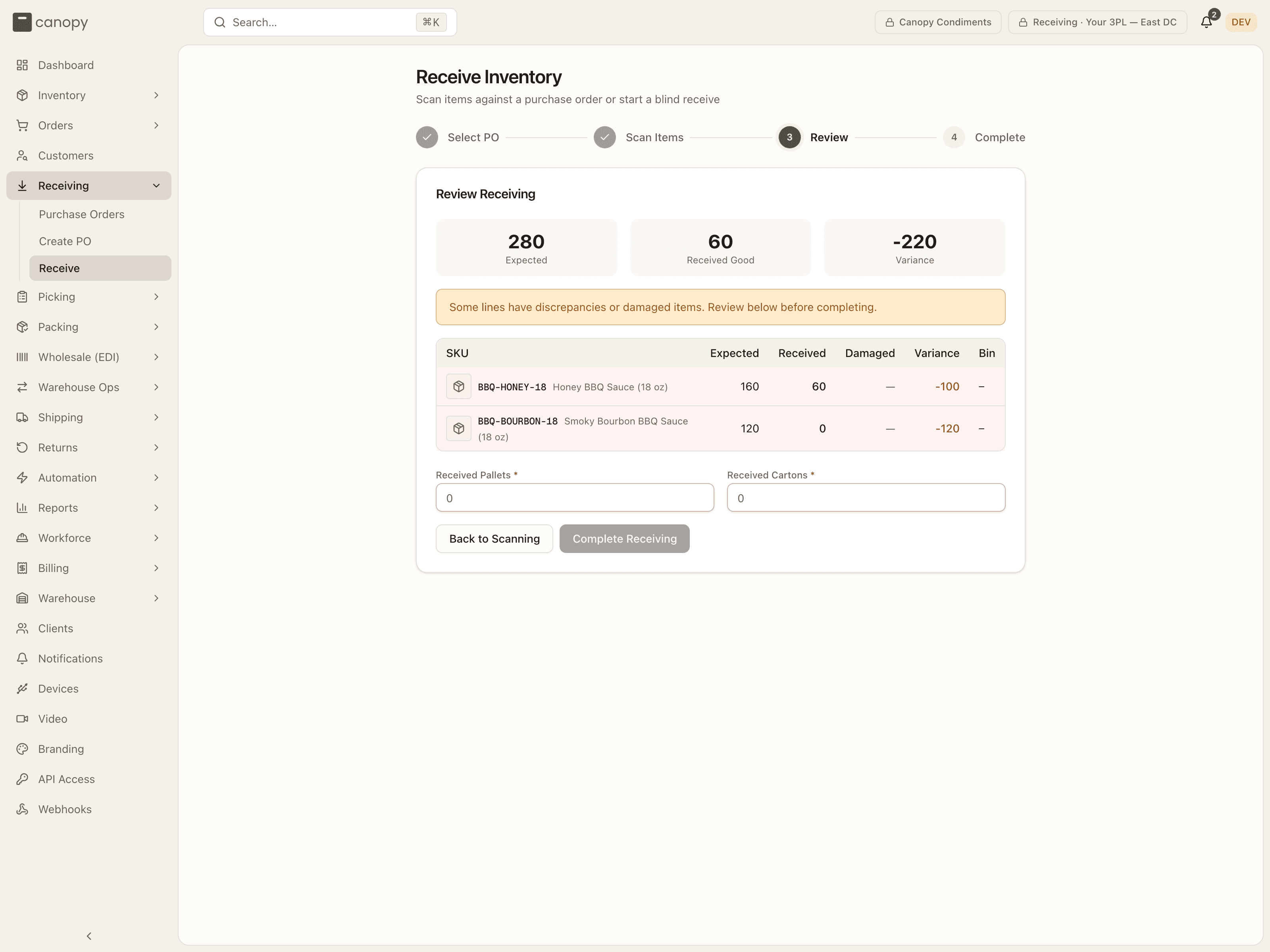Click the -120 variance value
Viewport: 1270px width, 952px height.
[947, 428]
